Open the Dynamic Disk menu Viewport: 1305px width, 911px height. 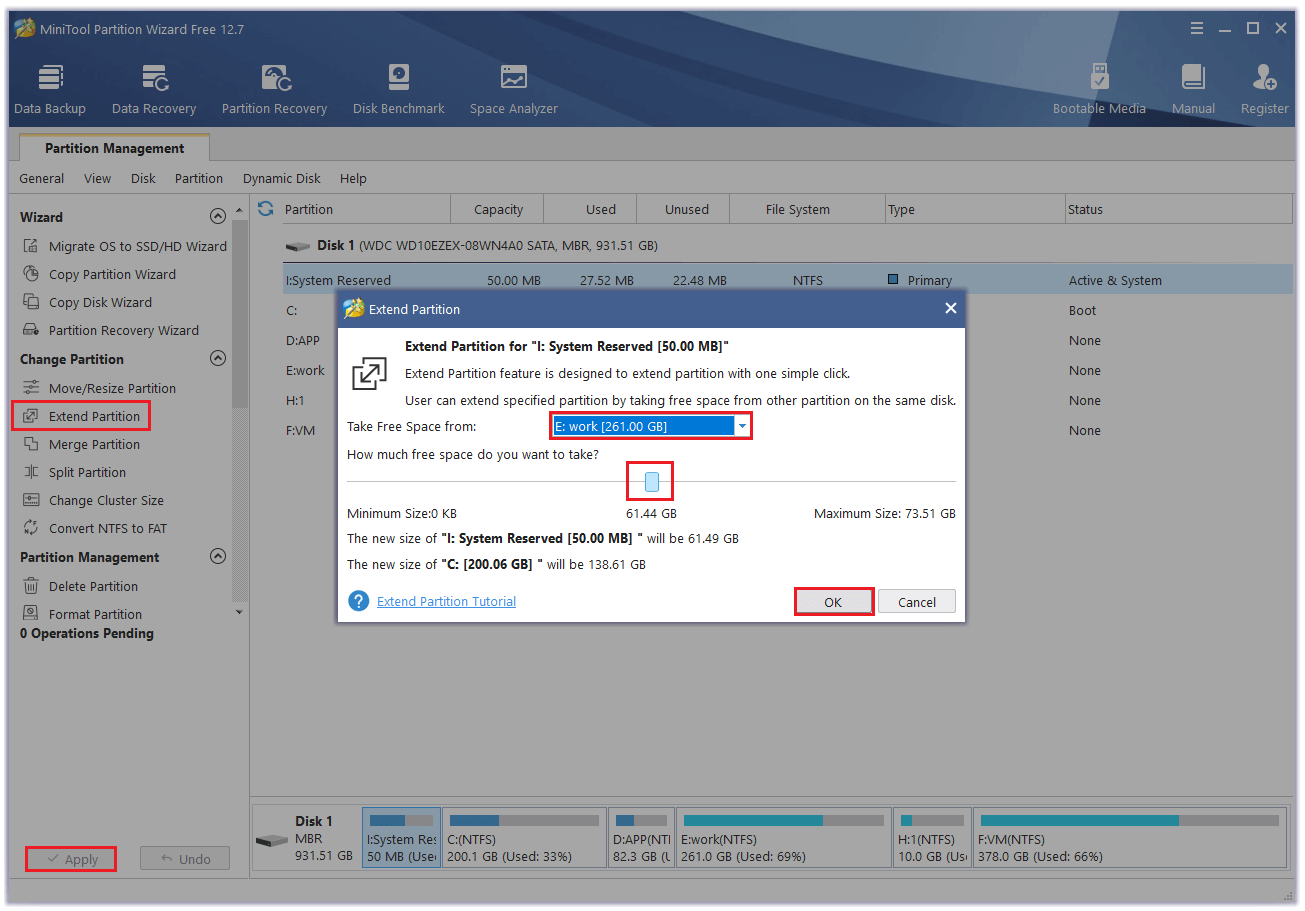click(x=282, y=178)
